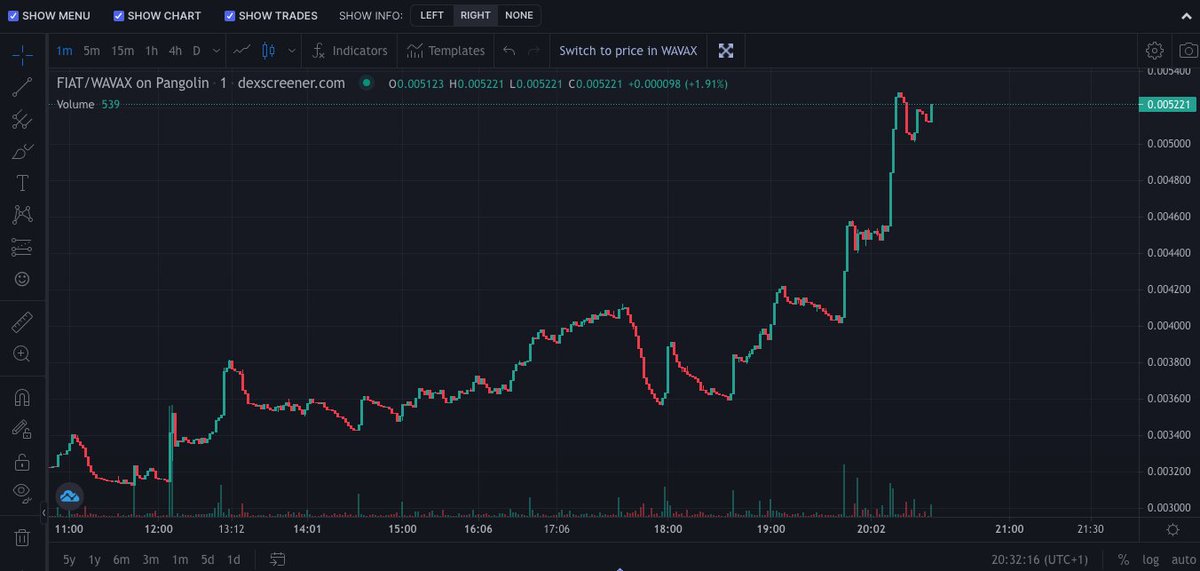
Task: Set show info to RIGHT
Action: click(x=475, y=16)
